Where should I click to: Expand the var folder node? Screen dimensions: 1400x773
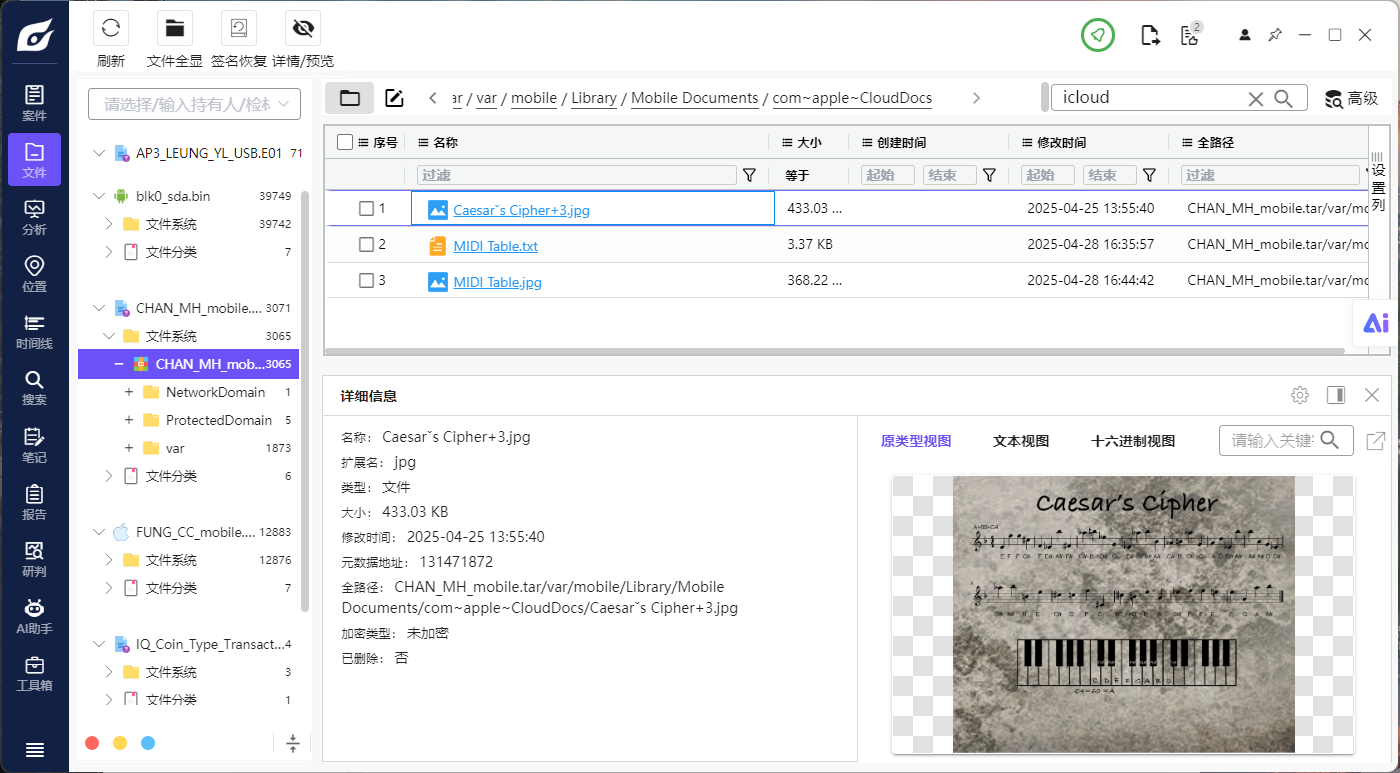click(129, 448)
